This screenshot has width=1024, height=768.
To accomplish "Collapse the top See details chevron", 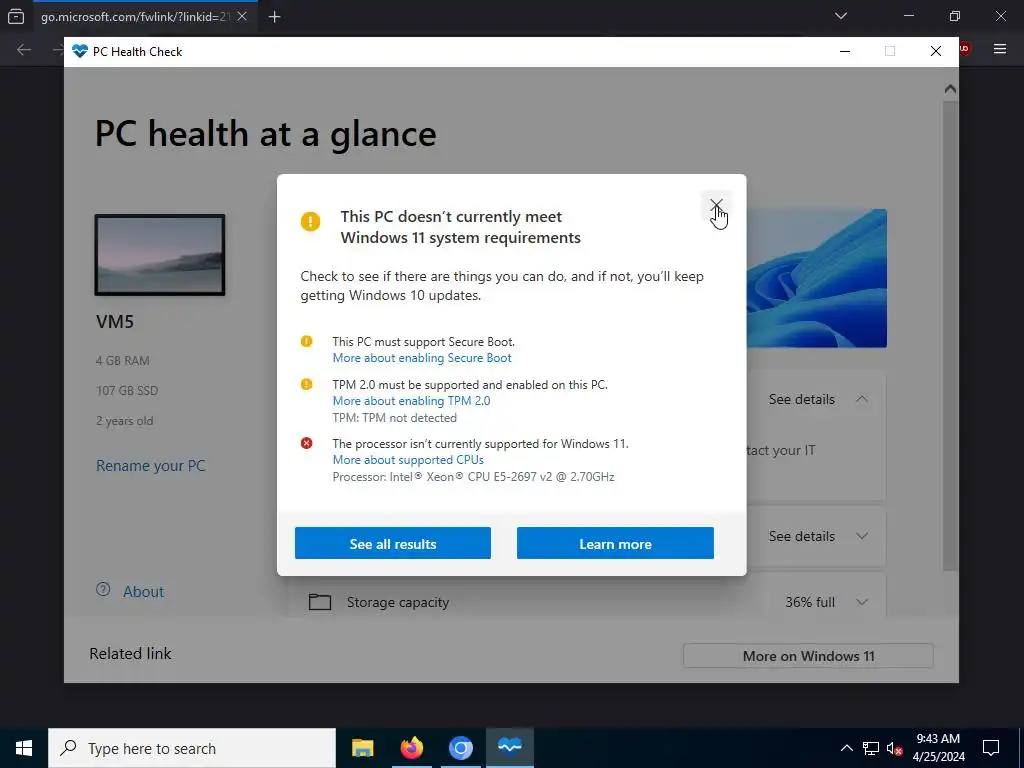I will [x=862, y=399].
